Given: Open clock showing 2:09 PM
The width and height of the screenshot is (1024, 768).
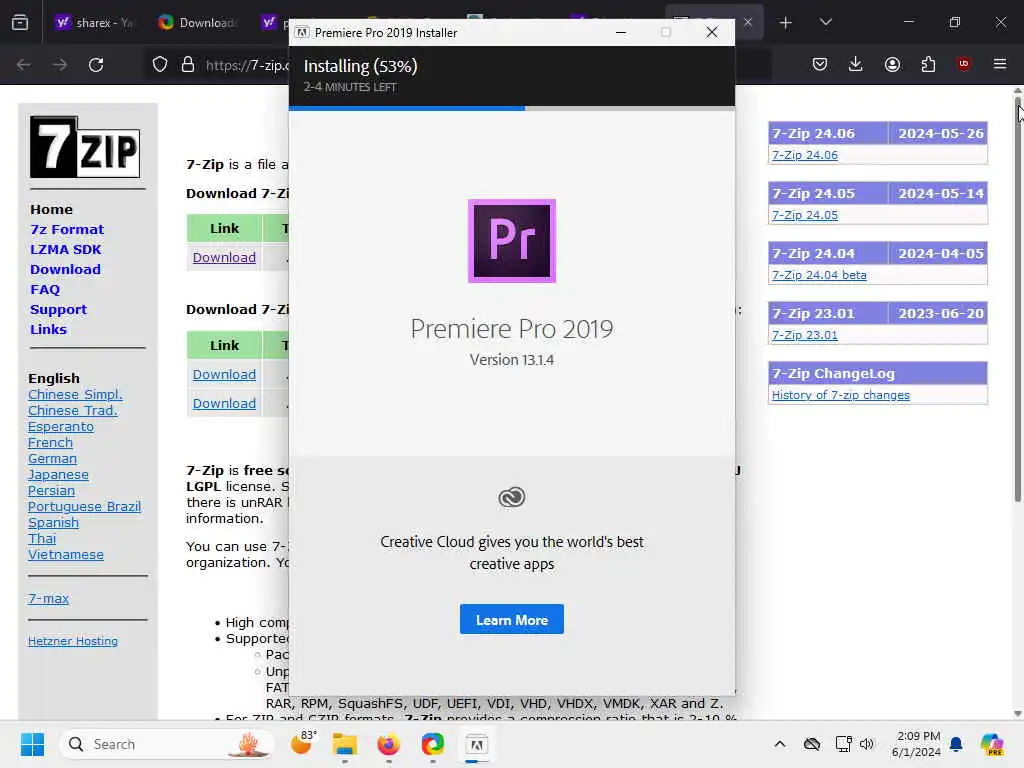Looking at the screenshot, I should pyautogui.click(x=916, y=744).
